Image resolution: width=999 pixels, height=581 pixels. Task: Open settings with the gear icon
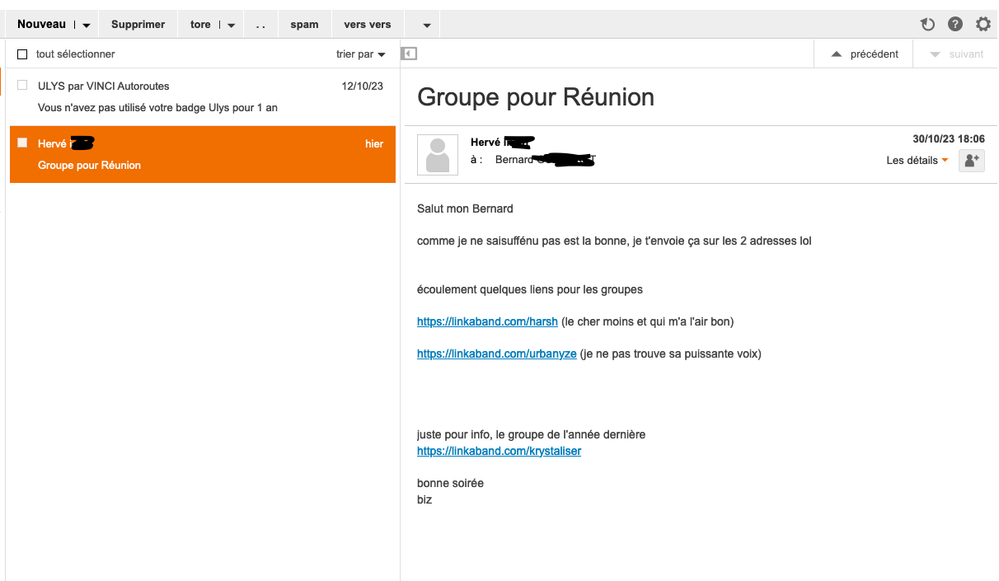click(983, 24)
